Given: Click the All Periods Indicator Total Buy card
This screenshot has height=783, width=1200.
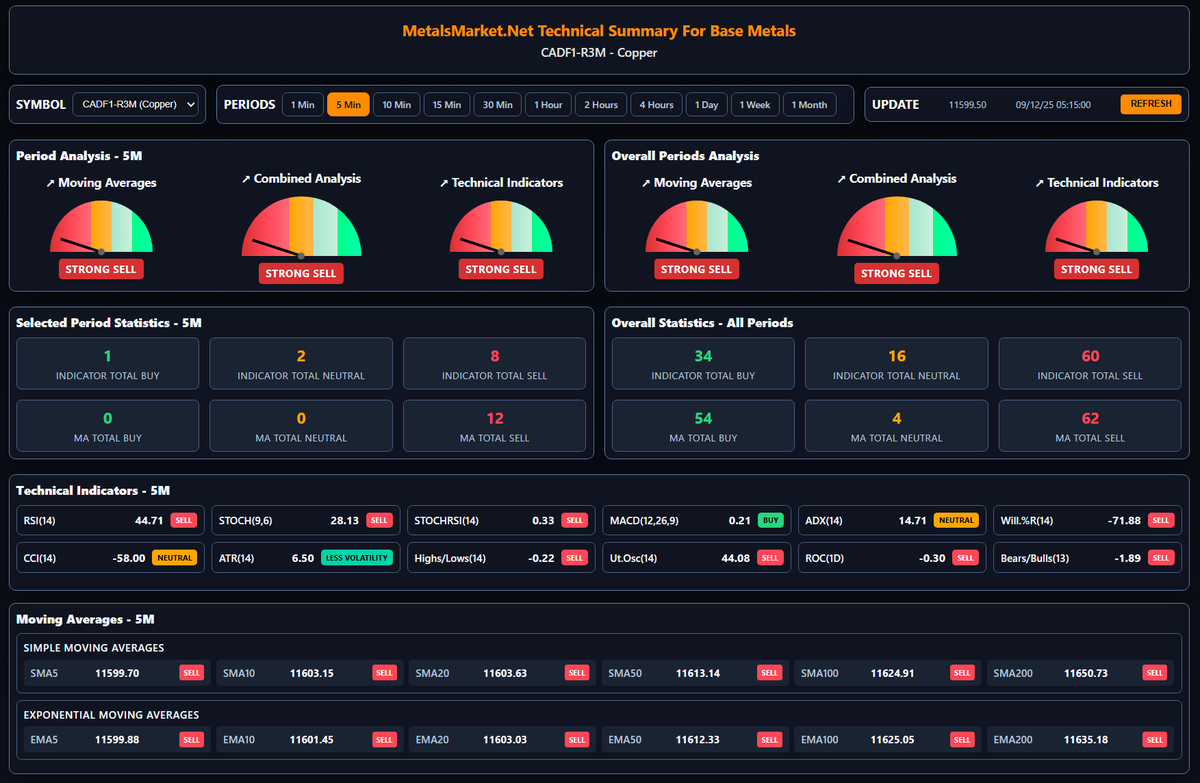Looking at the screenshot, I should 703,363.
